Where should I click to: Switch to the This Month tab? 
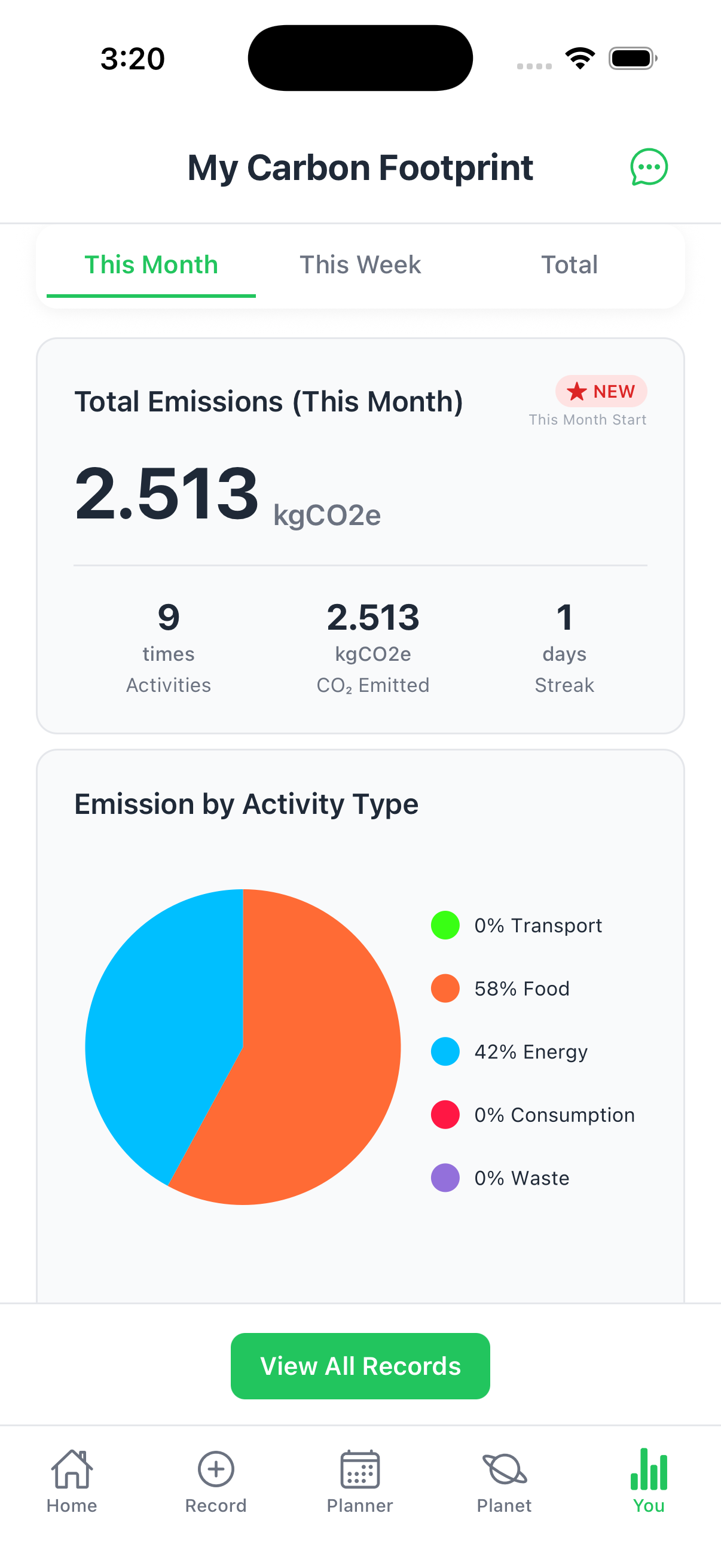coord(151,266)
